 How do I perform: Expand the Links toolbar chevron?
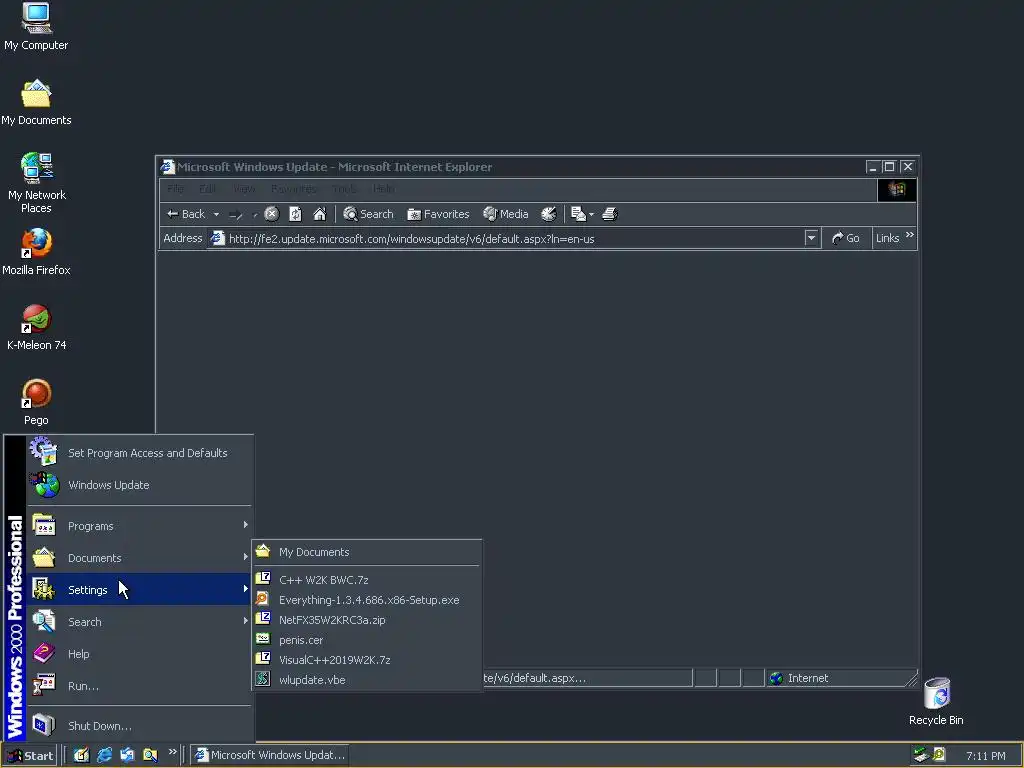coord(910,234)
